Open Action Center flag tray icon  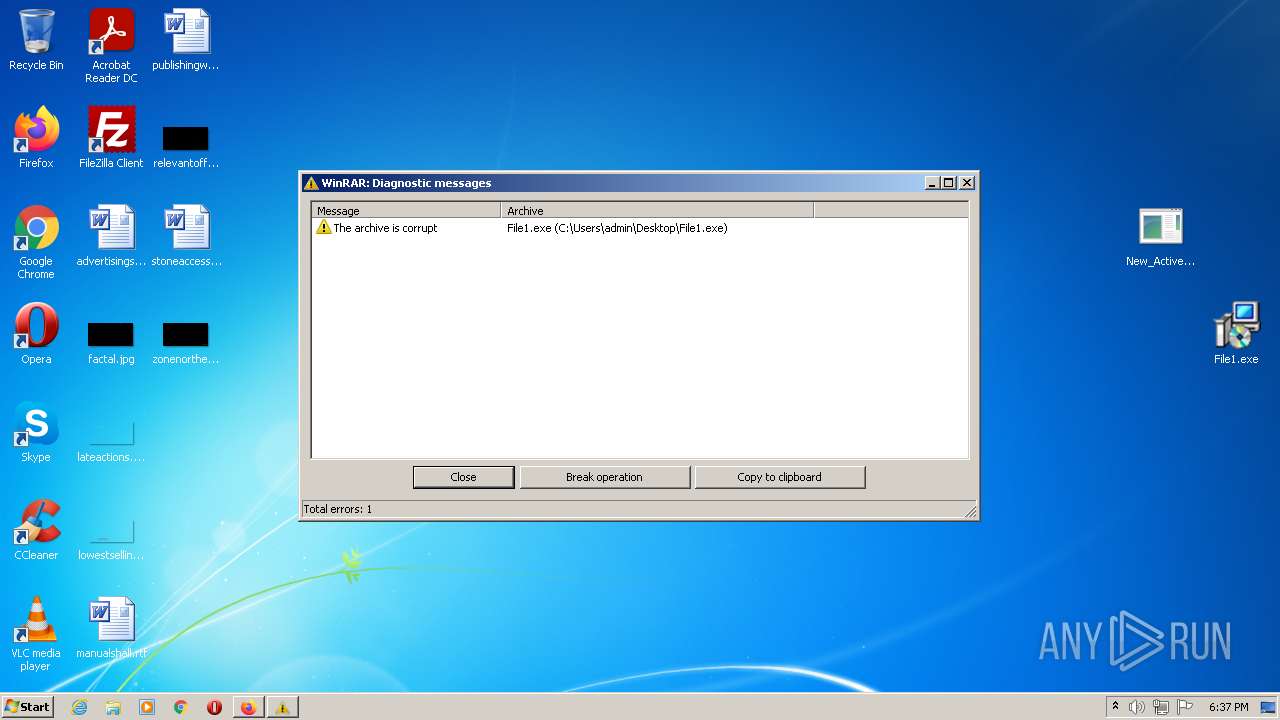(x=1186, y=707)
